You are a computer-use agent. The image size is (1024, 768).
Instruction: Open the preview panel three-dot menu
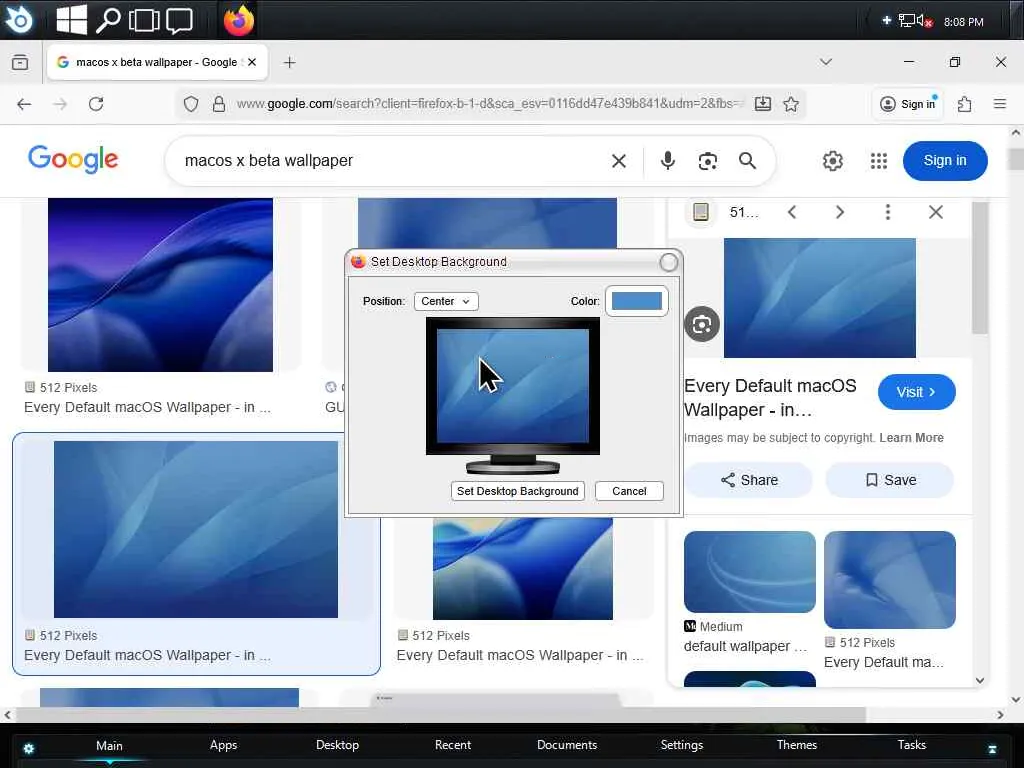tap(888, 212)
